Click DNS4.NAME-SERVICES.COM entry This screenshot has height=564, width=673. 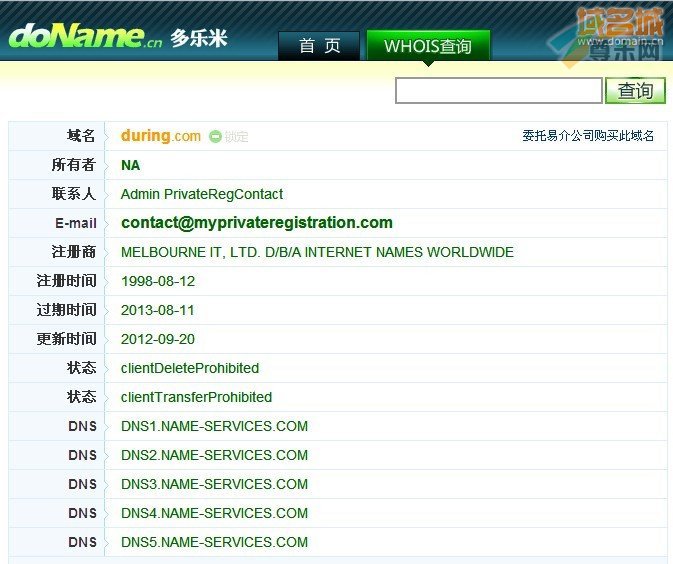[214, 513]
